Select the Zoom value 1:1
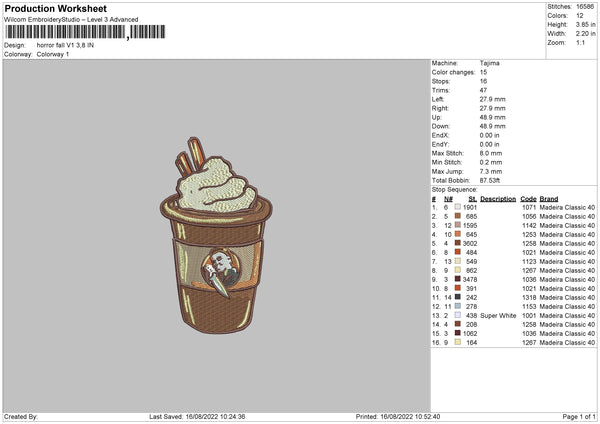The image size is (600, 424). pyautogui.click(x=580, y=42)
